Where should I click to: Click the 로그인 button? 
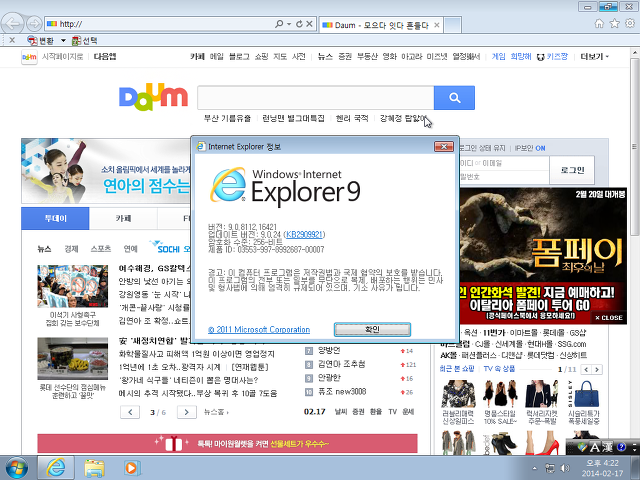coord(572,170)
